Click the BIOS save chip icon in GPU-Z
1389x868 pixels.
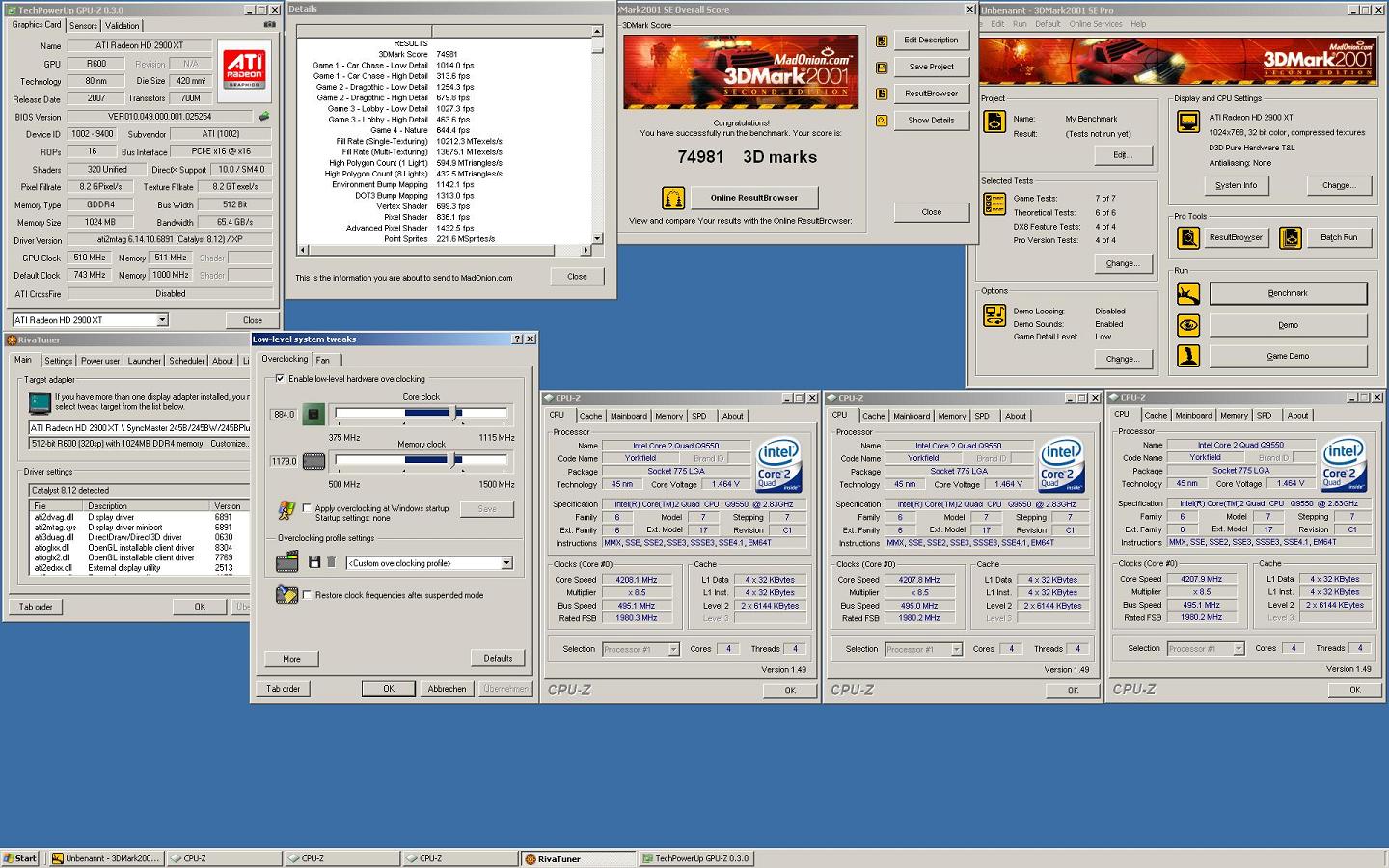point(263,117)
